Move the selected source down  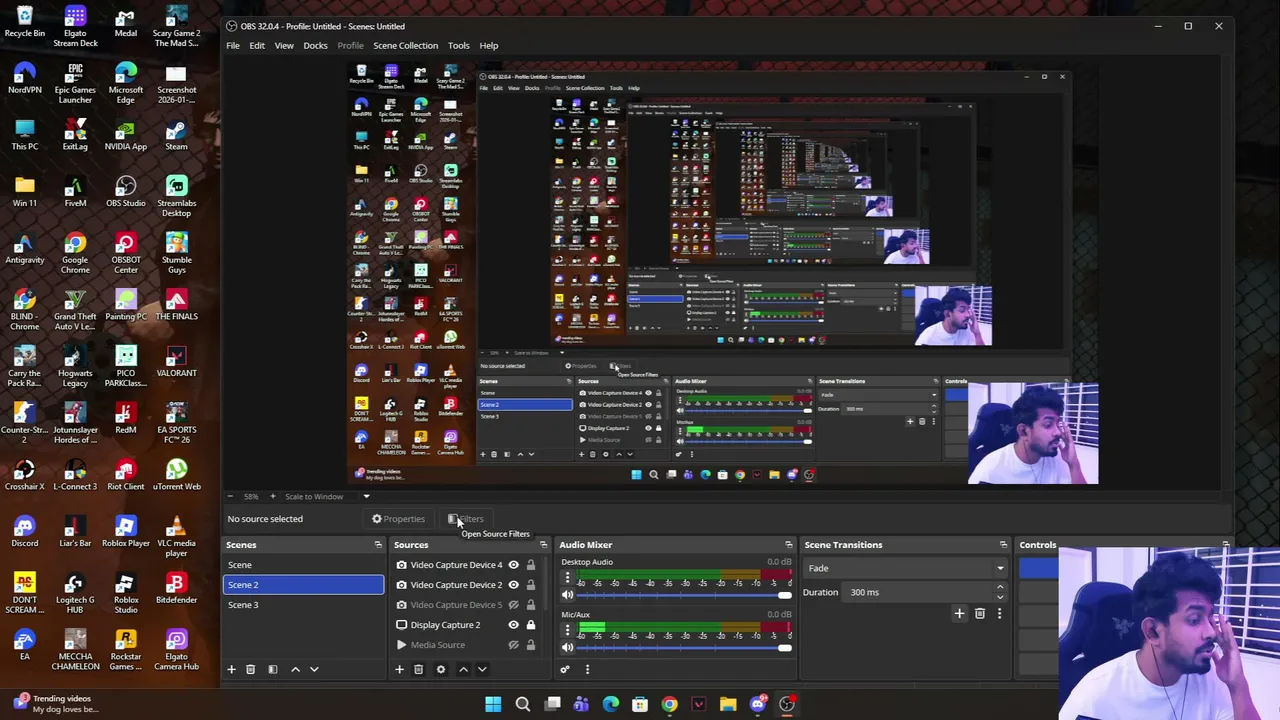pos(482,669)
